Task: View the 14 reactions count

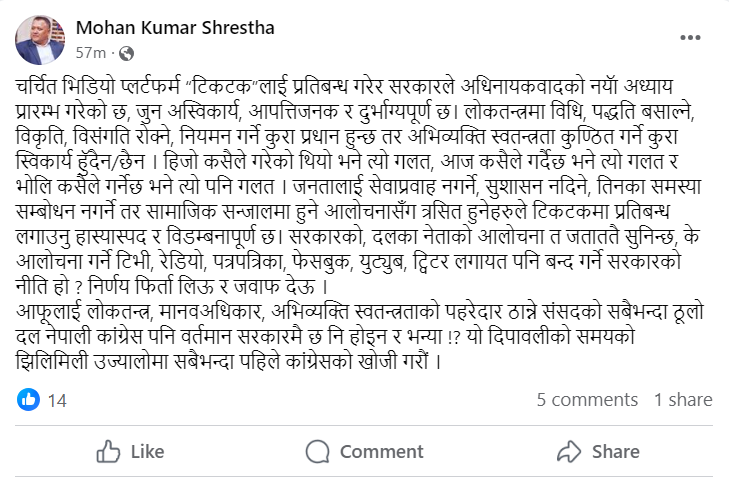Action: click(57, 400)
